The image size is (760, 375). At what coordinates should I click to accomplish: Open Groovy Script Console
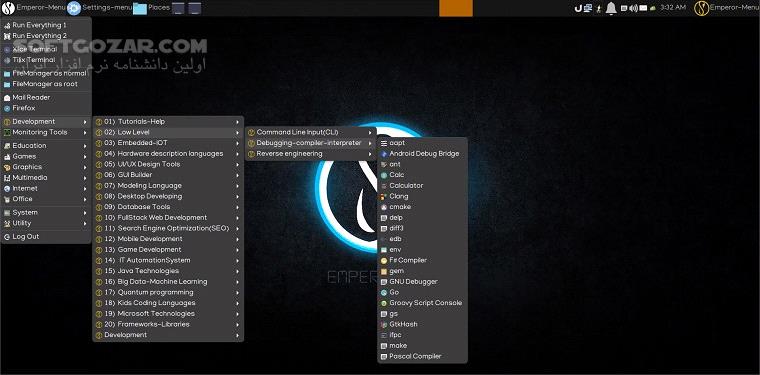click(x=422, y=303)
